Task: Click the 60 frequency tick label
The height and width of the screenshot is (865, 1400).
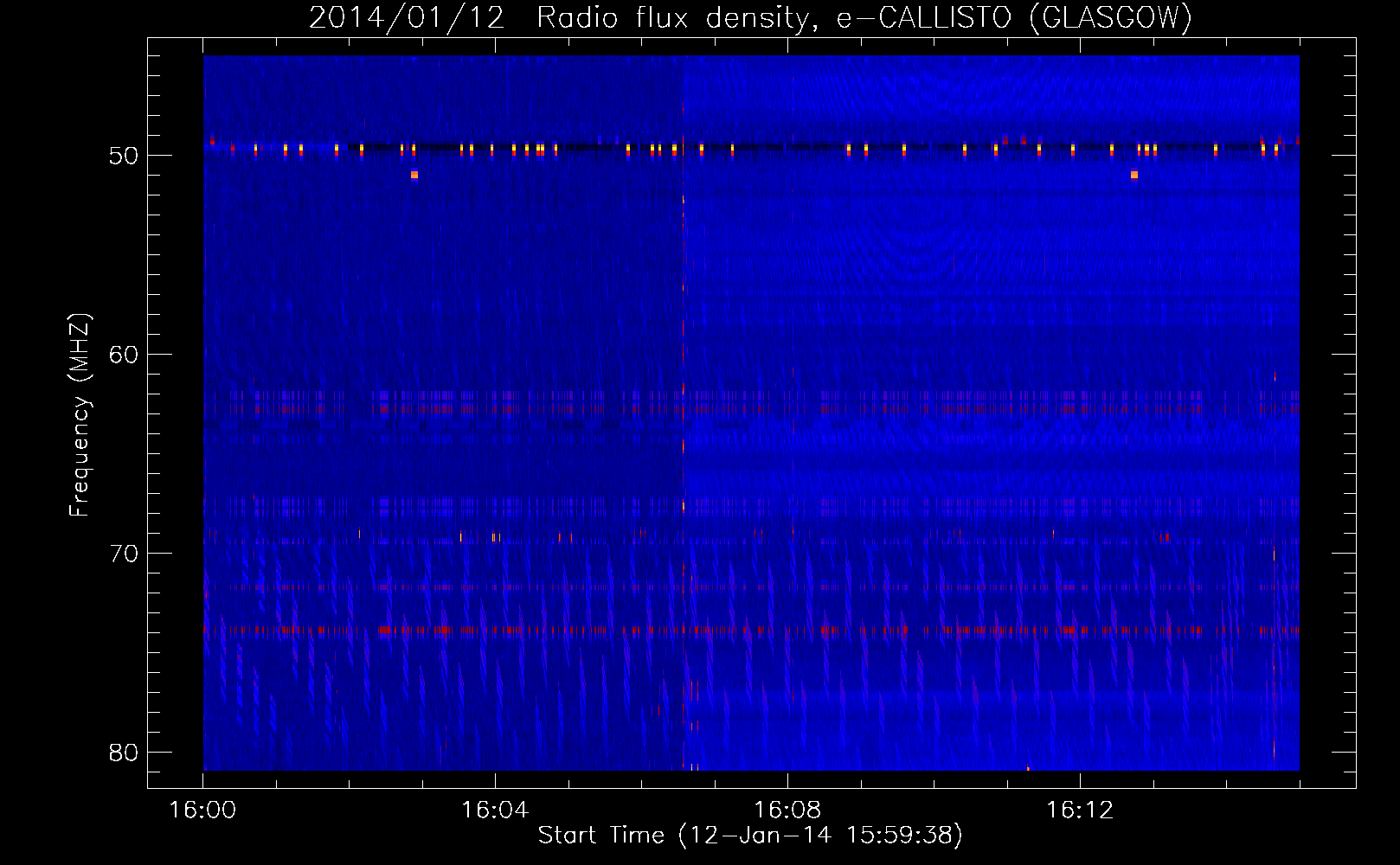Action: (x=124, y=355)
